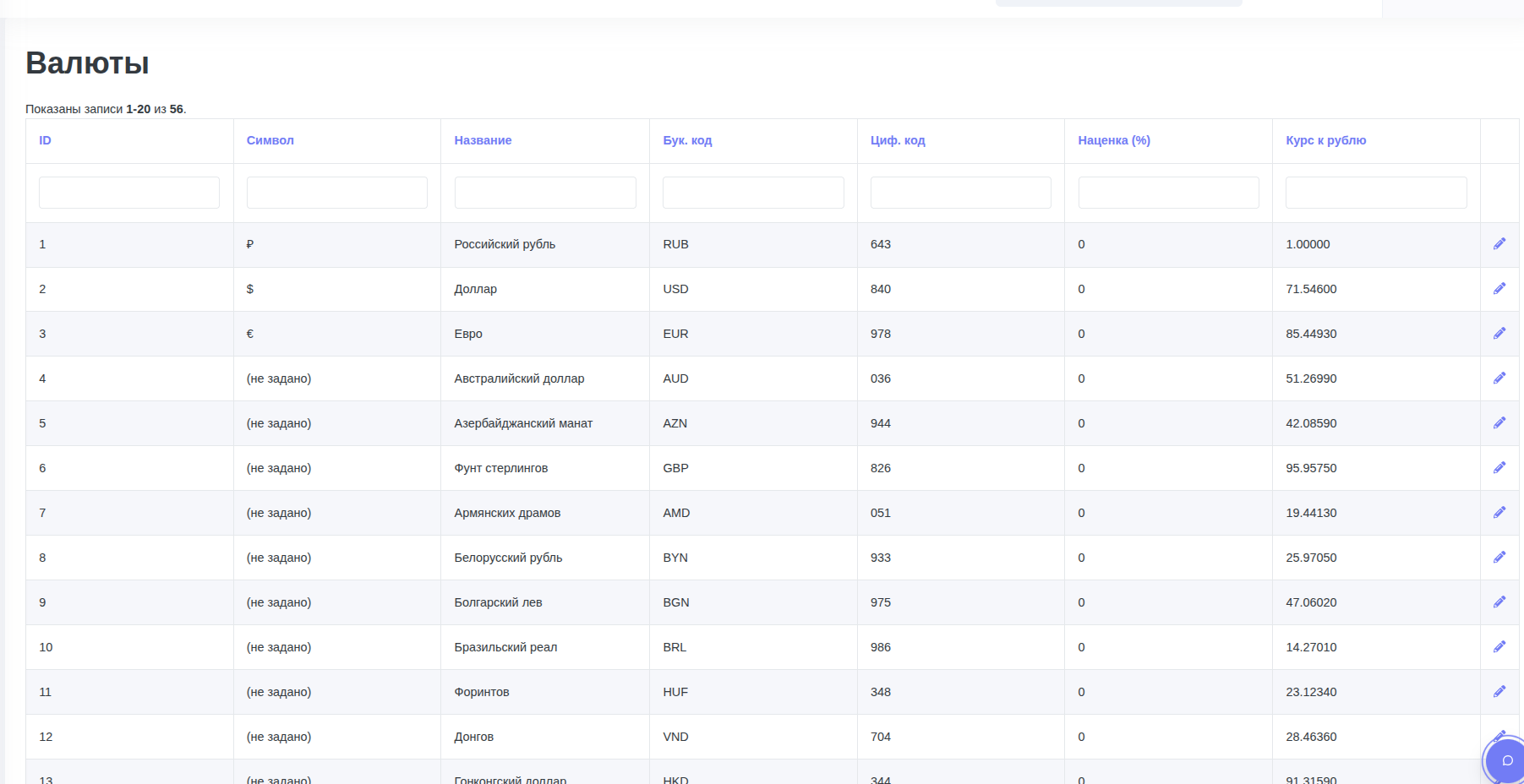Sort by Наценка (%) column

coord(1114,140)
